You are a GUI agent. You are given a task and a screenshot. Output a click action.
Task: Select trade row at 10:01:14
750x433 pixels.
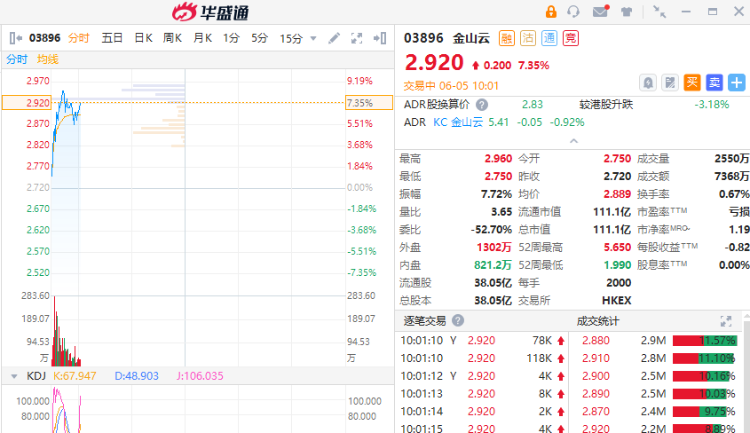(x=482, y=411)
